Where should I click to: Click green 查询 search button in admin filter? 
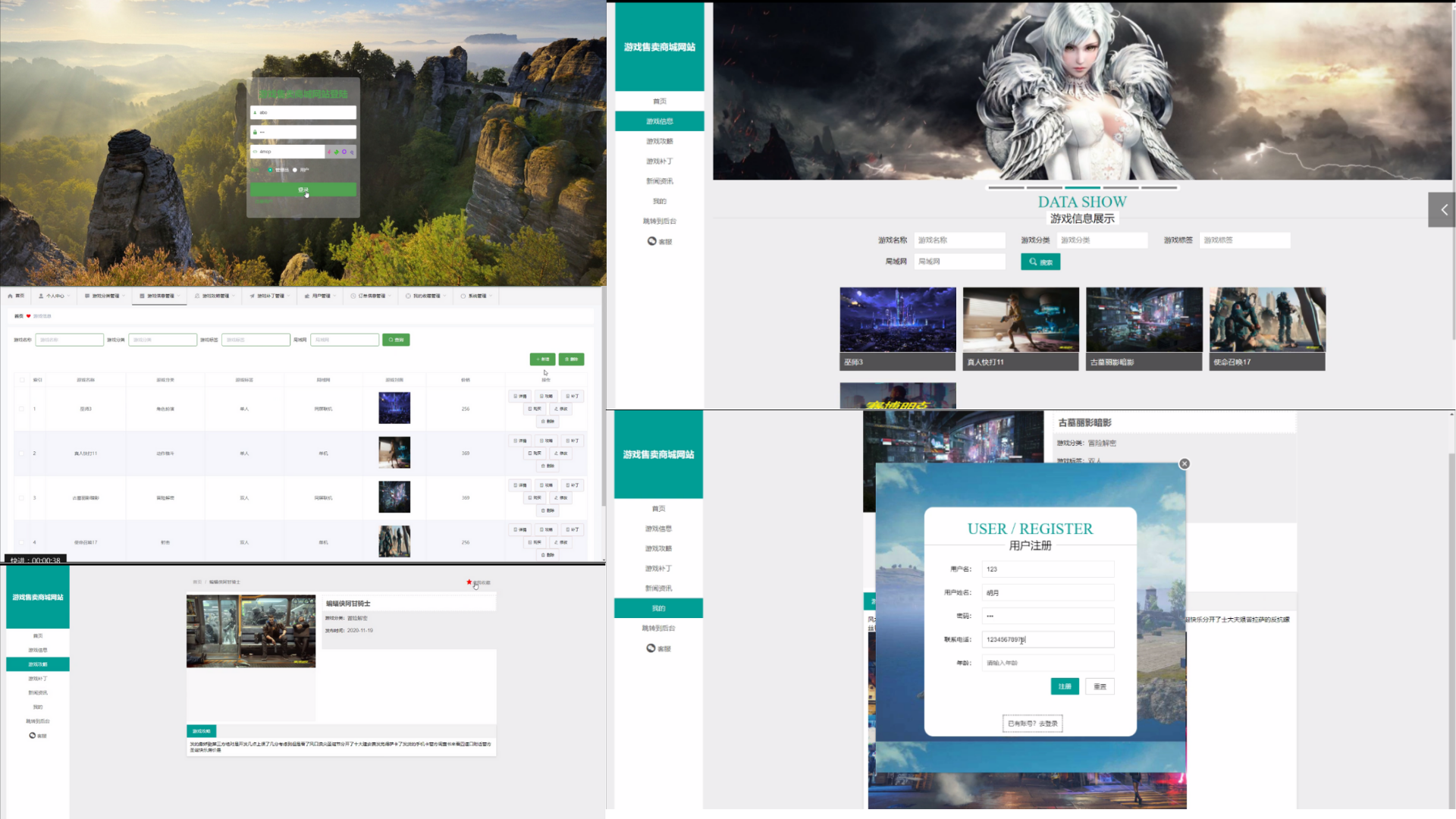pos(396,340)
